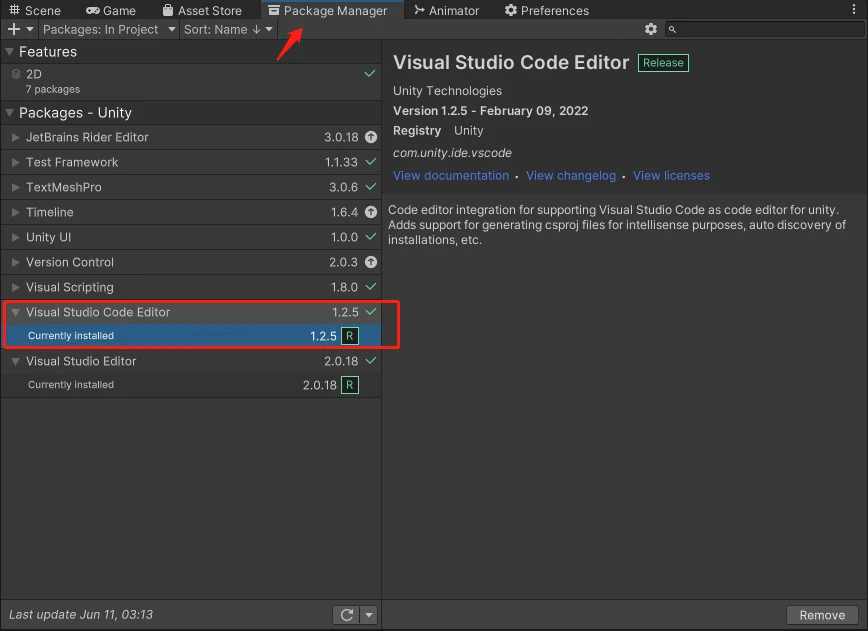This screenshot has height=631, width=868.
Task: Expand the JetBrains Rider Editor package
Action: (16, 137)
